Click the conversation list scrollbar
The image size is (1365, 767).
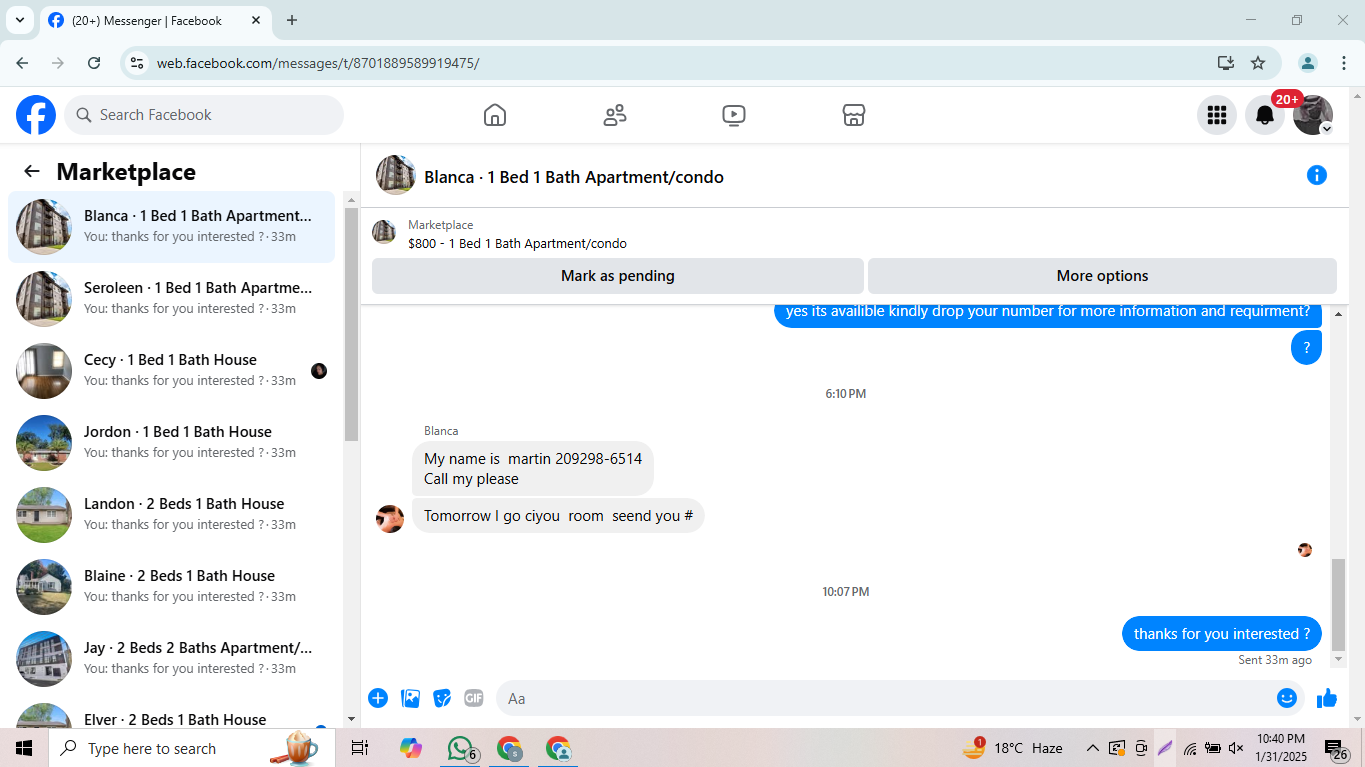(x=351, y=324)
